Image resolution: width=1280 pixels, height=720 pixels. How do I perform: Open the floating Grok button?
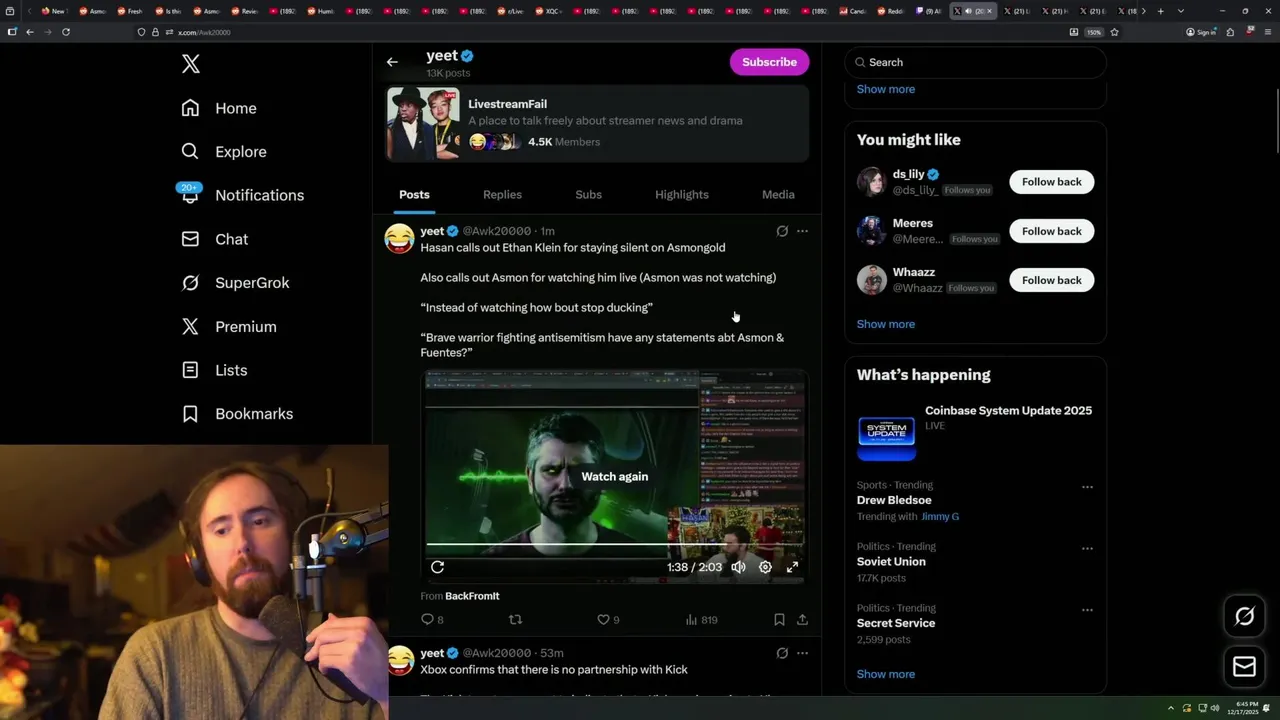pos(1244,617)
